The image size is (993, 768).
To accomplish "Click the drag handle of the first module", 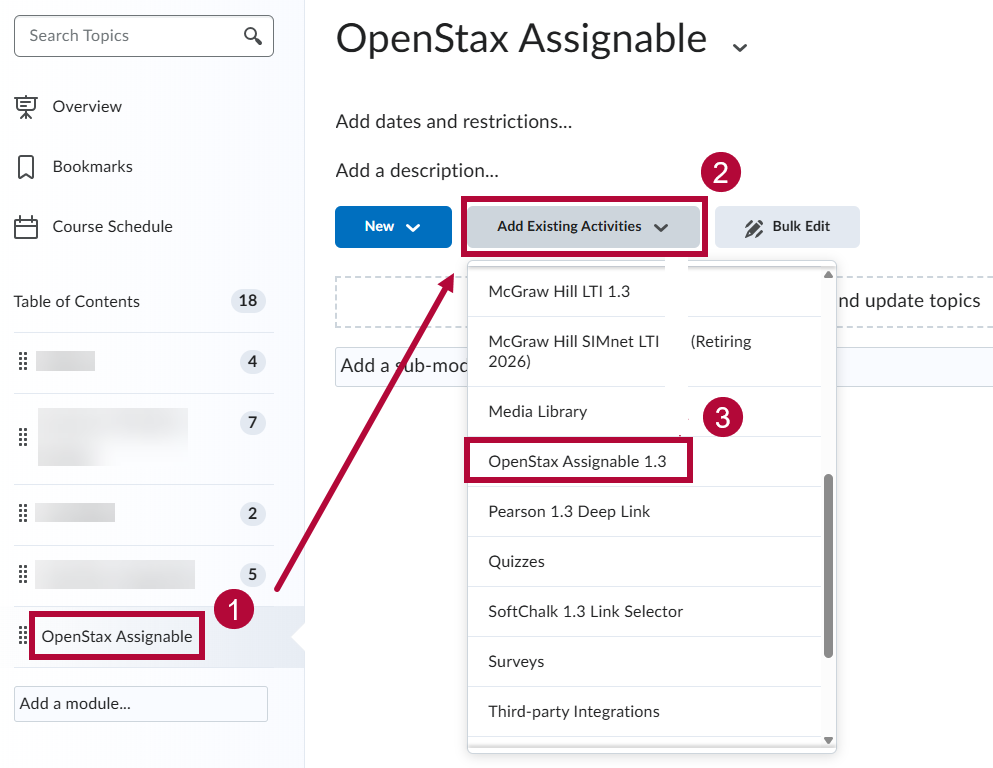I will [22, 362].
